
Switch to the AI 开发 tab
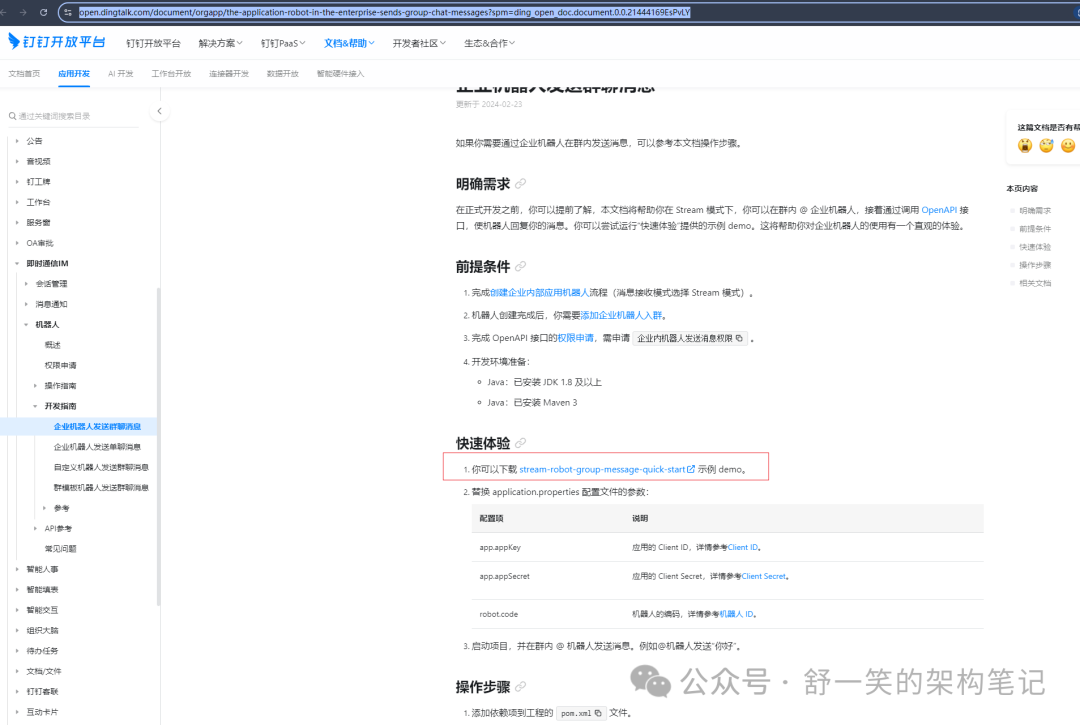pyautogui.click(x=121, y=74)
